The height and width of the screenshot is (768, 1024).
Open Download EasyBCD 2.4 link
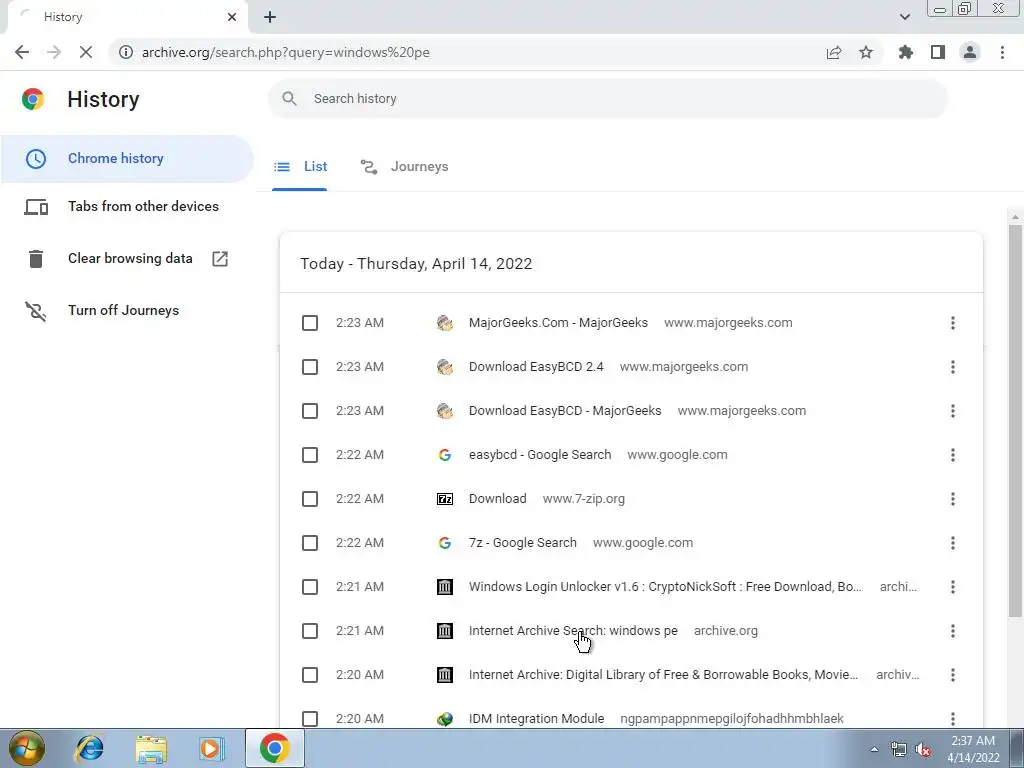(x=536, y=366)
